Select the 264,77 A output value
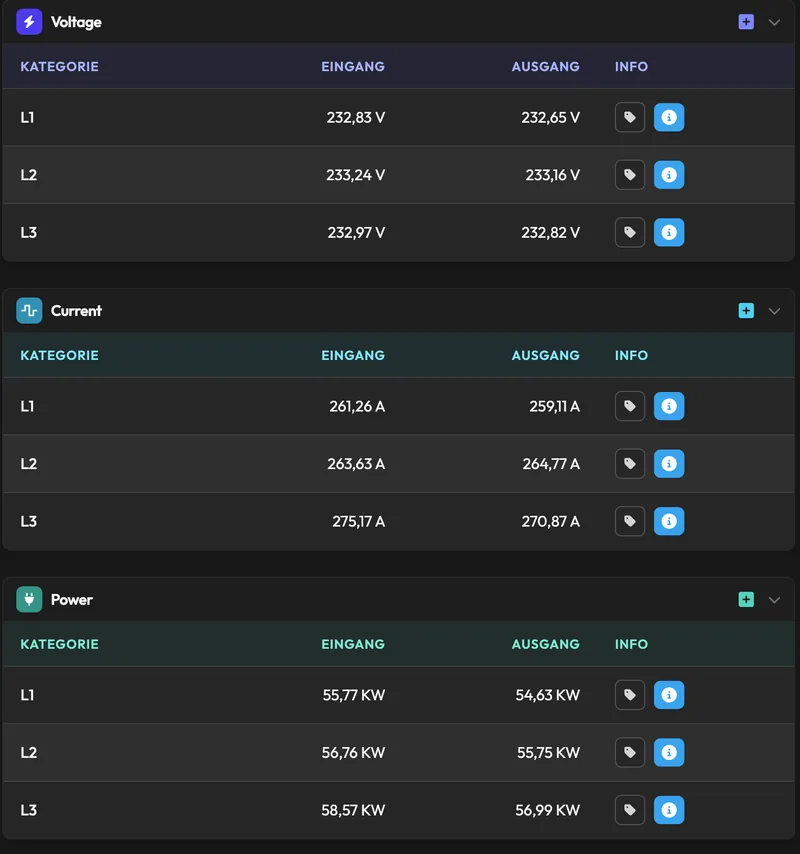800x854 pixels. pyautogui.click(x=551, y=463)
